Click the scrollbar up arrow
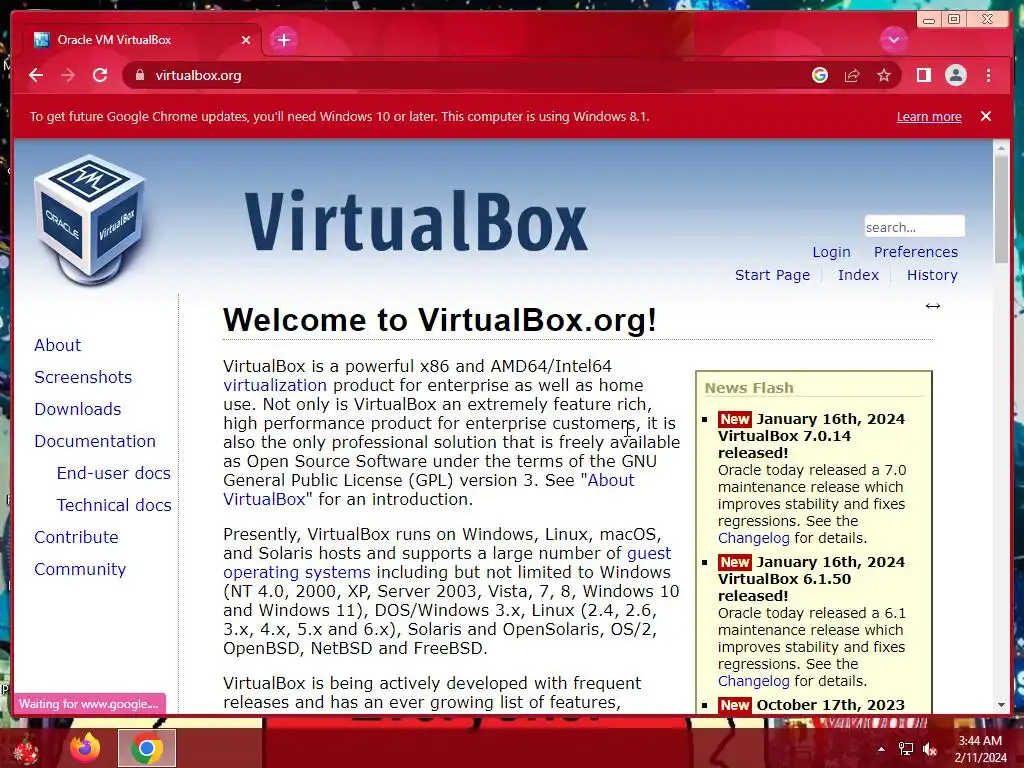 click(x=1001, y=149)
